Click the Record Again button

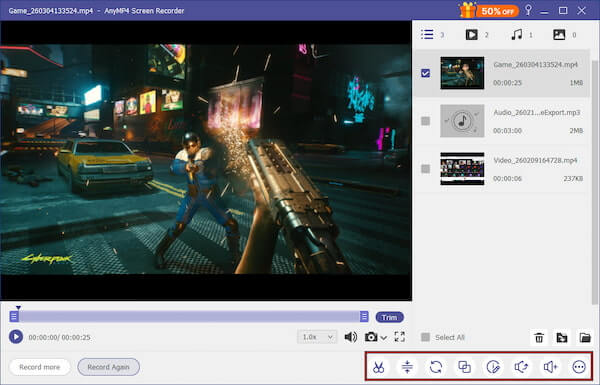(x=109, y=367)
